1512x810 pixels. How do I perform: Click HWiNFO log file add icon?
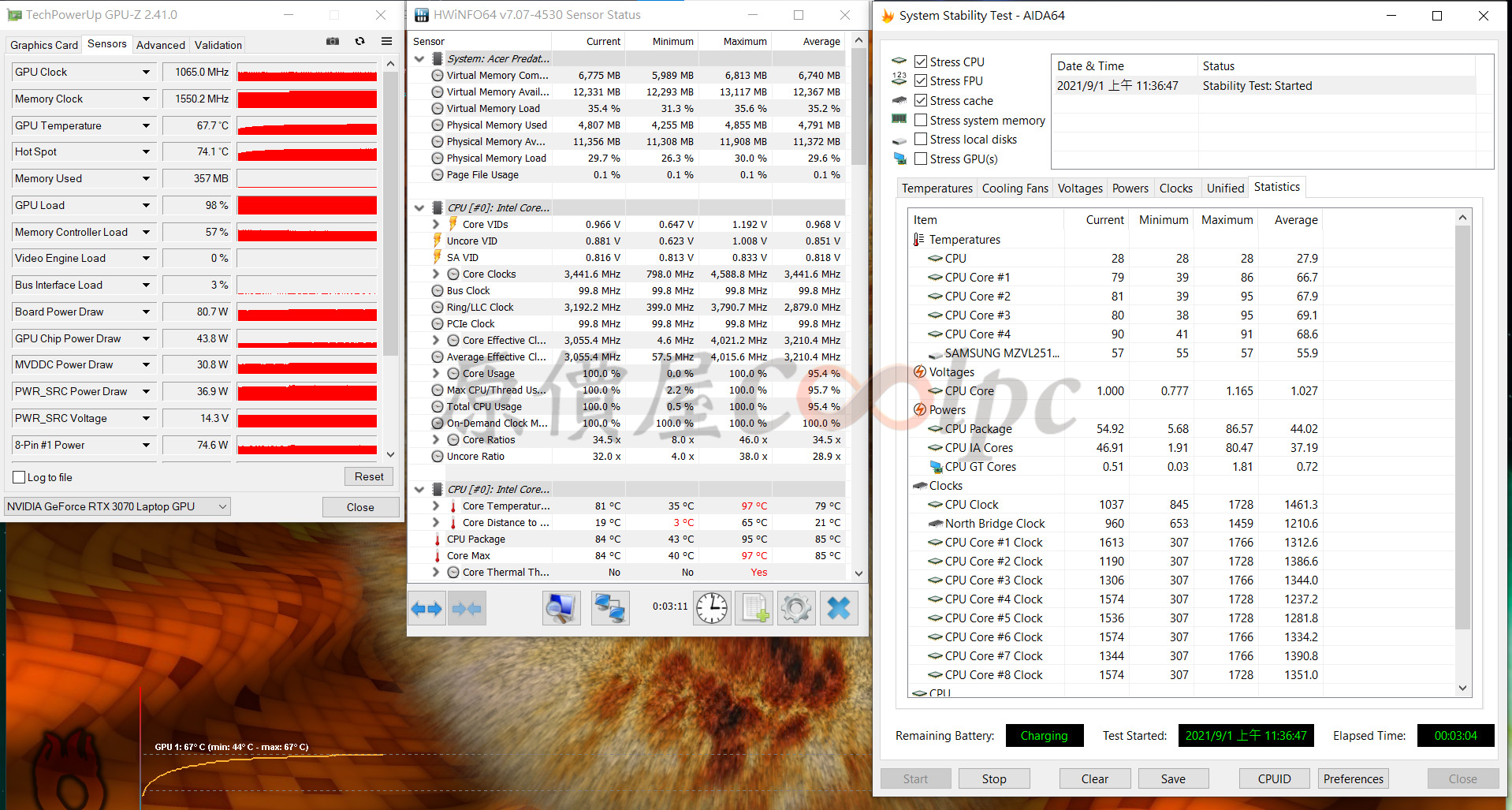[754, 608]
